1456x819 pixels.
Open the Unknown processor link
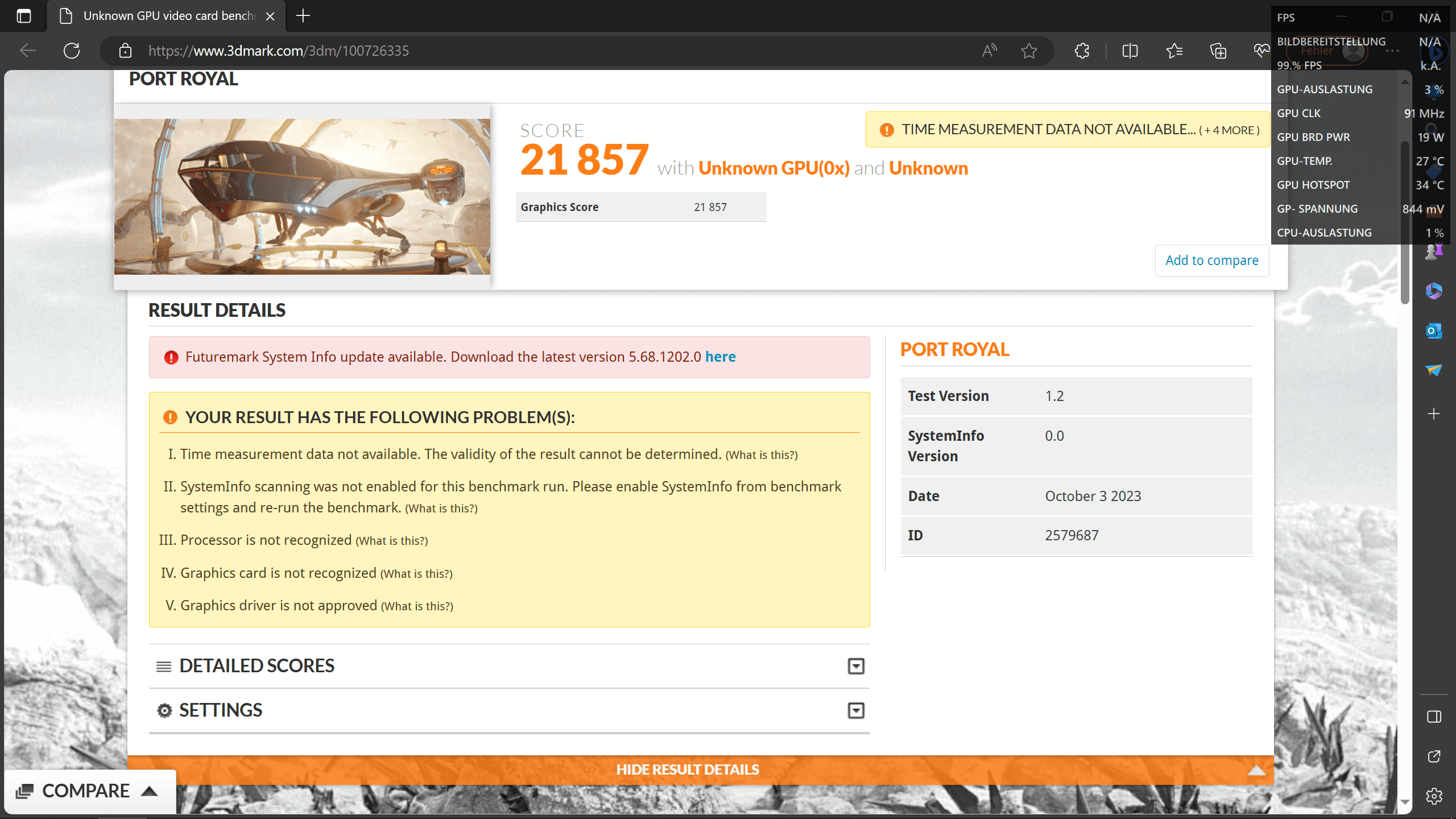click(x=928, y=168)
